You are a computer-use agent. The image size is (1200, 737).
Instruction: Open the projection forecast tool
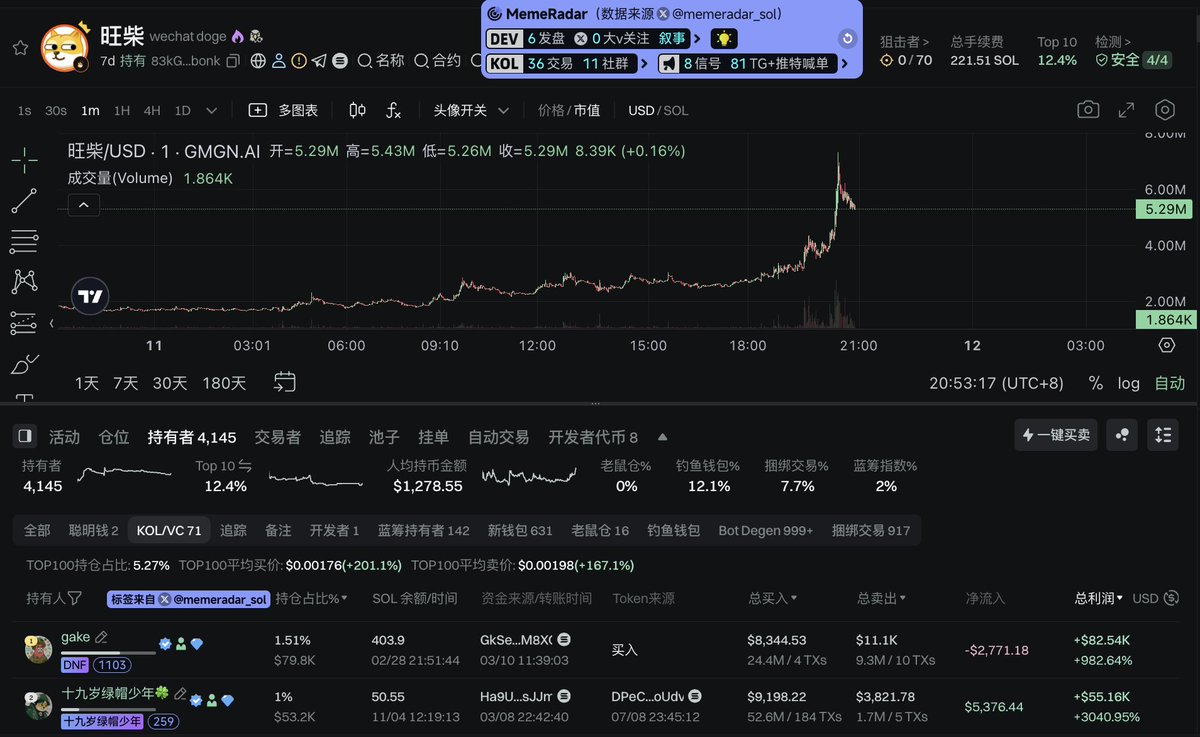click(x=24, y=323)
